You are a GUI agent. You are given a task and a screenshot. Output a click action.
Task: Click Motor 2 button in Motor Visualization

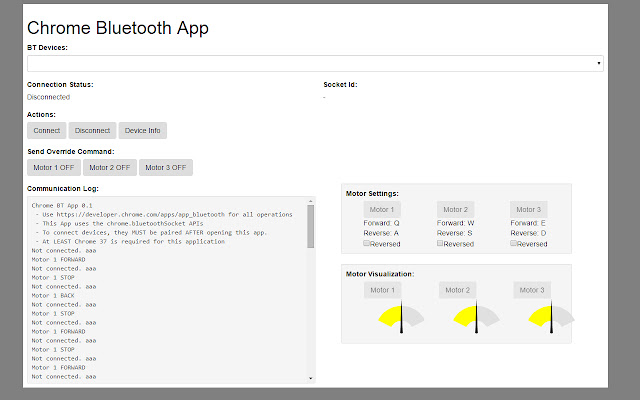[x=458, y=290]
